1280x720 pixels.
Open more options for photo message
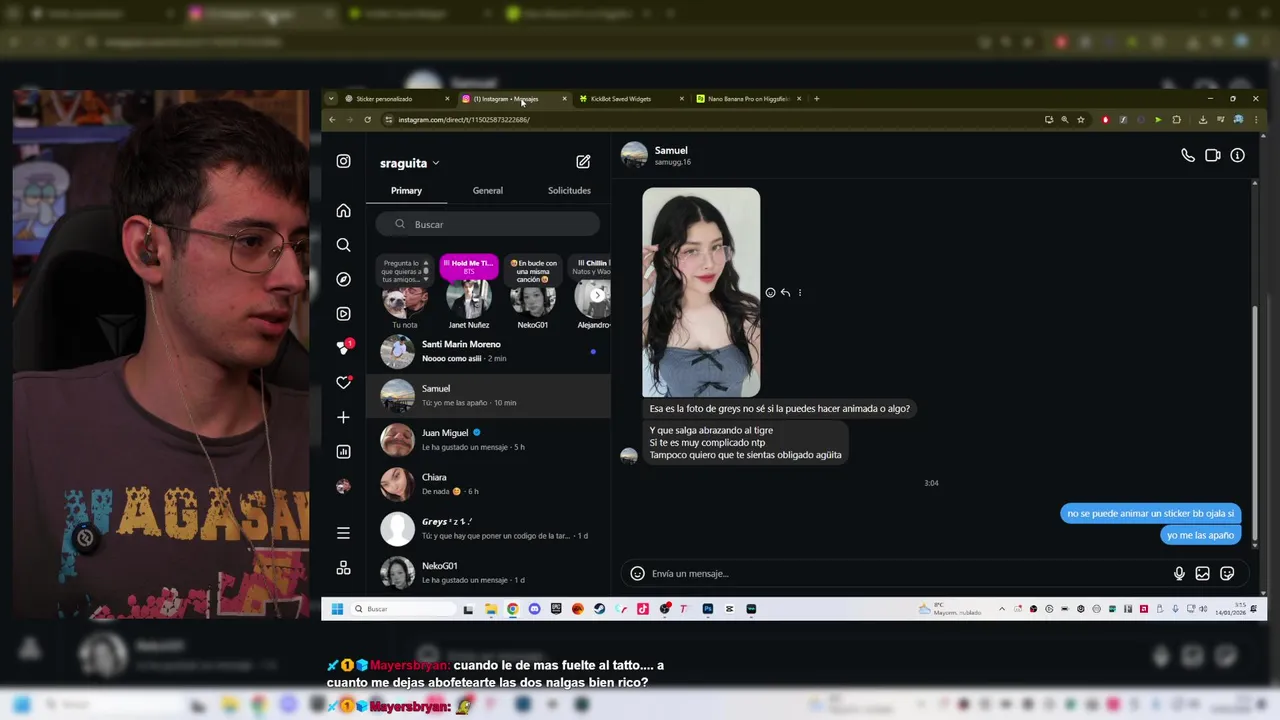tap(800, 293)
